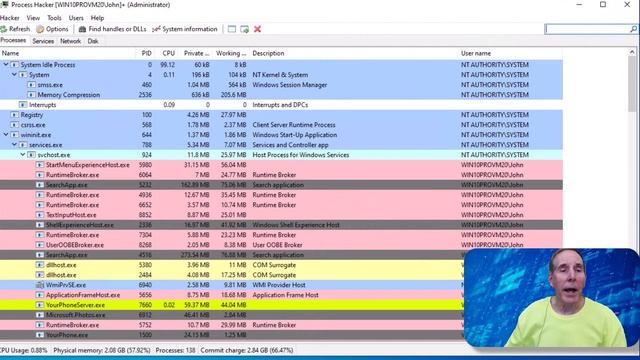Sort by the Working set column header
The image size is (640, 360).
231,53
